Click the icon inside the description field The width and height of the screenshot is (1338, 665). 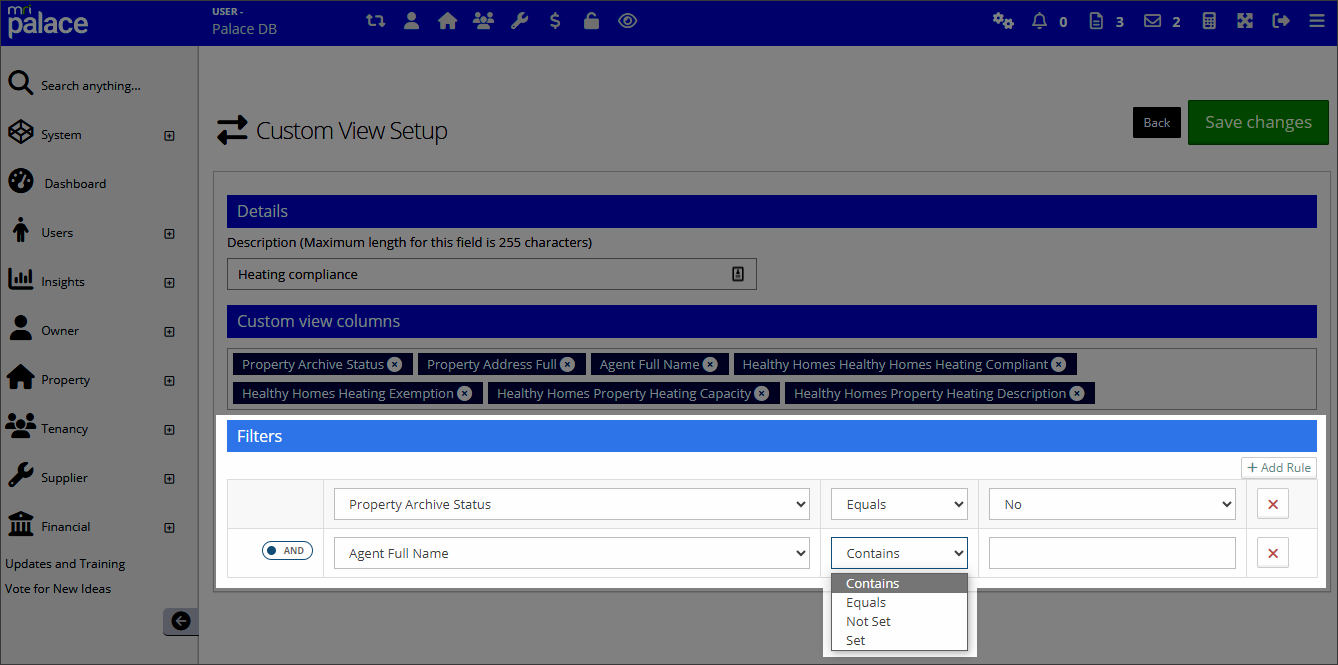(738, 274)
